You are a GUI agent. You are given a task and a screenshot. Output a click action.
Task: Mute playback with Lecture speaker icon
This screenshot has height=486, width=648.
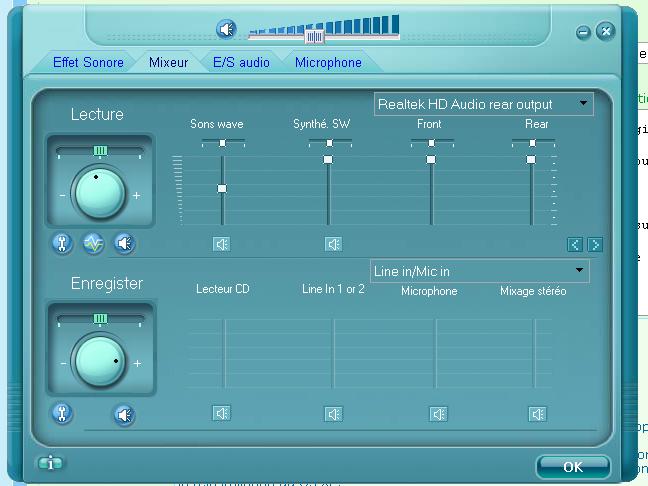pyautogui.click(x=124, y=243)
